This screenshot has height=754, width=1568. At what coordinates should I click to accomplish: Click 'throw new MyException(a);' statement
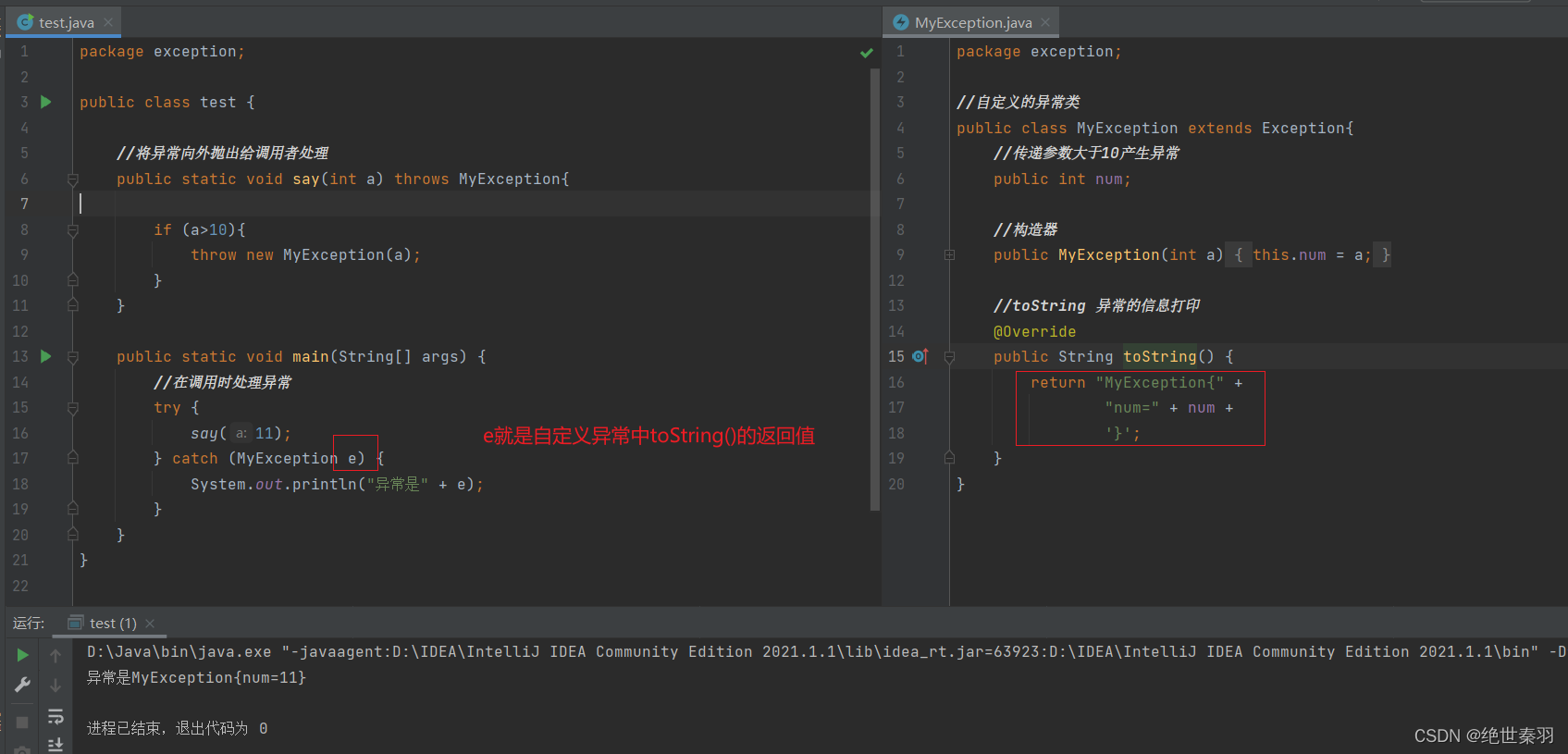pyautogui.click(x=305, y=254)
